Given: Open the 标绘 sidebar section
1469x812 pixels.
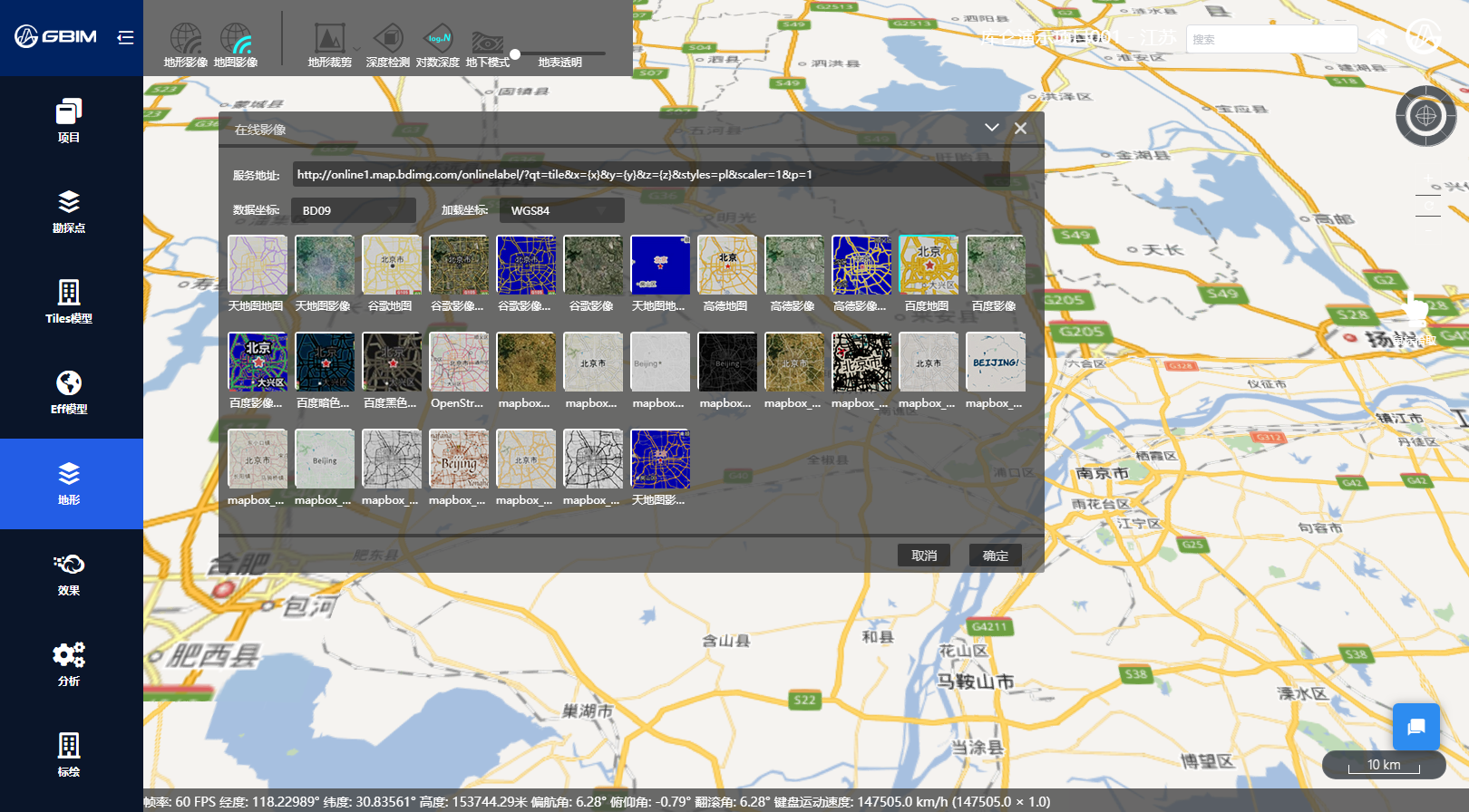Looking at the screenshot, I should [x=69, y=755].
